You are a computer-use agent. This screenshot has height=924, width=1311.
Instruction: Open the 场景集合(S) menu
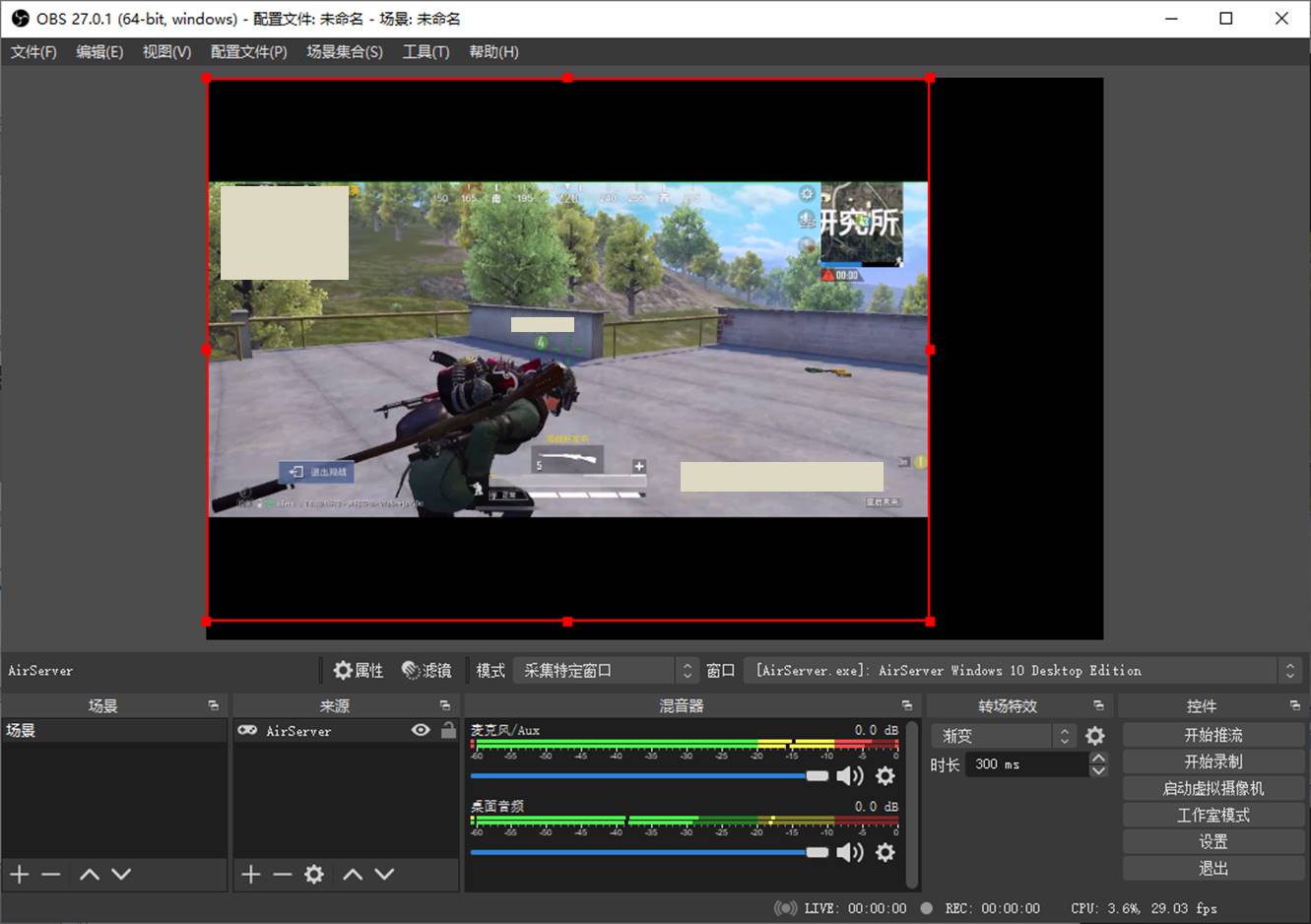pos(345,52)
